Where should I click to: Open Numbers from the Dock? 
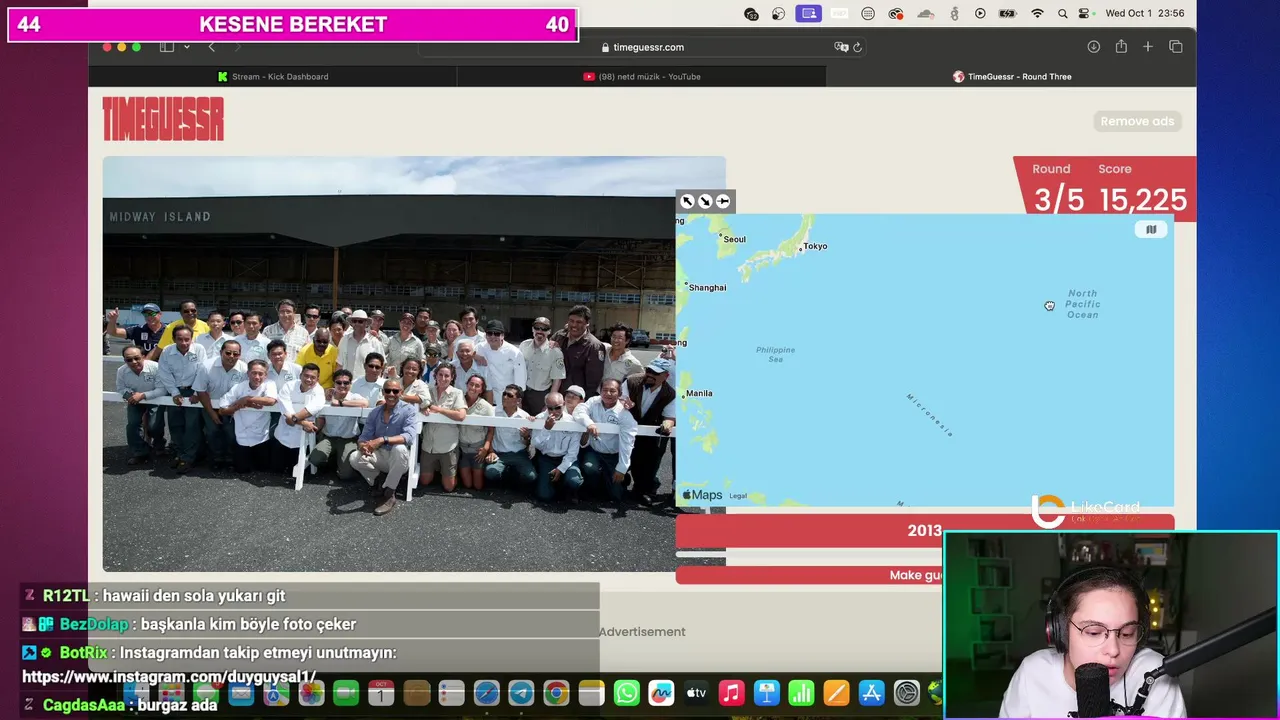[802, 693]
